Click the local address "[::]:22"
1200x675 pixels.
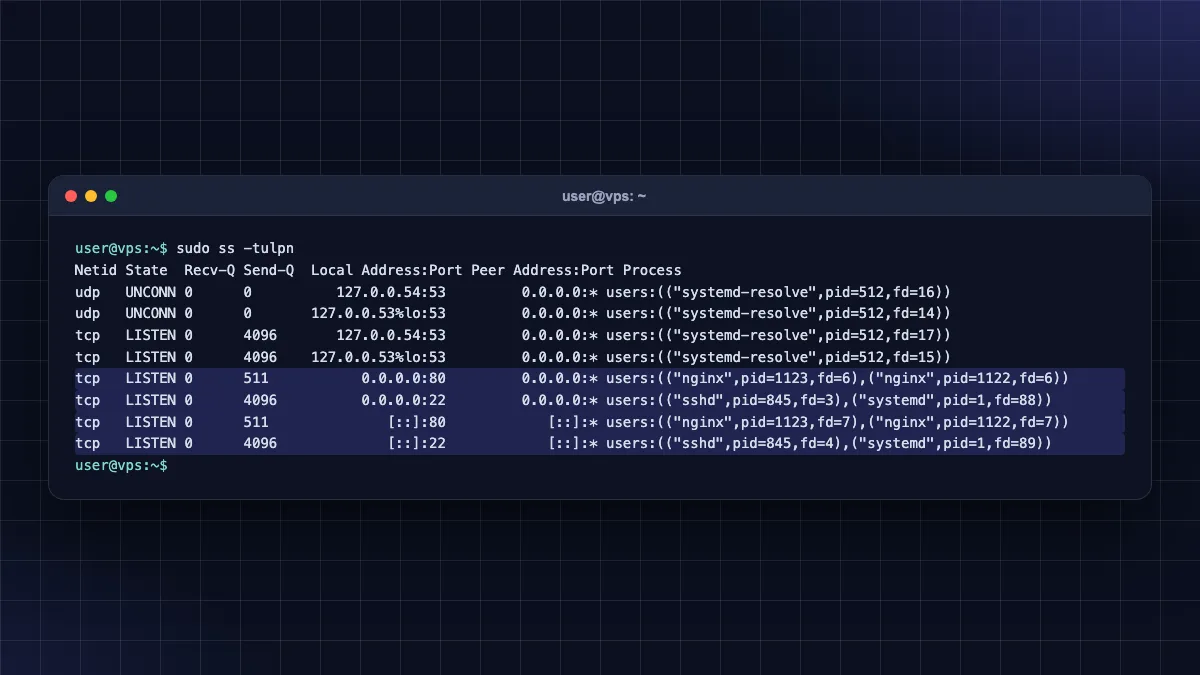coord(417,443)
